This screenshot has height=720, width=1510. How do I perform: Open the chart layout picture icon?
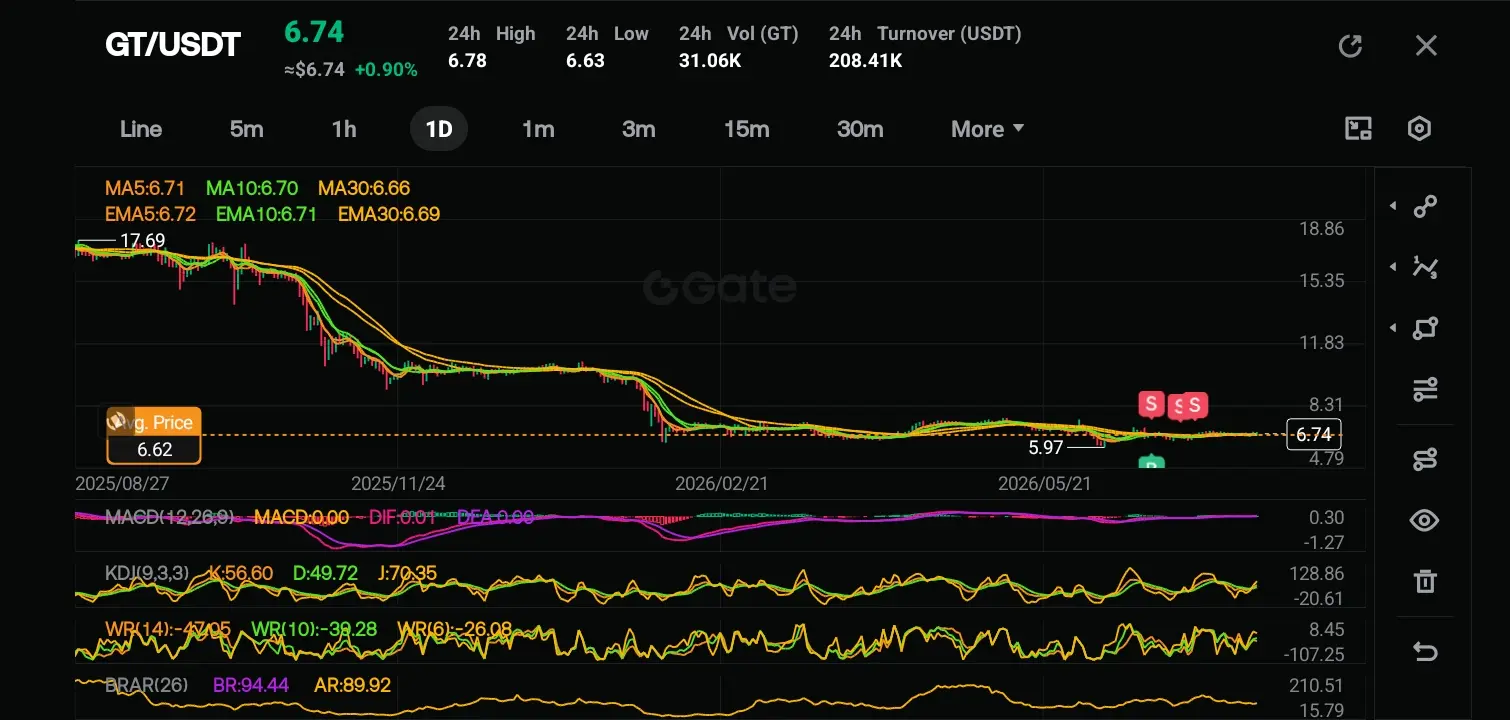1358,128
